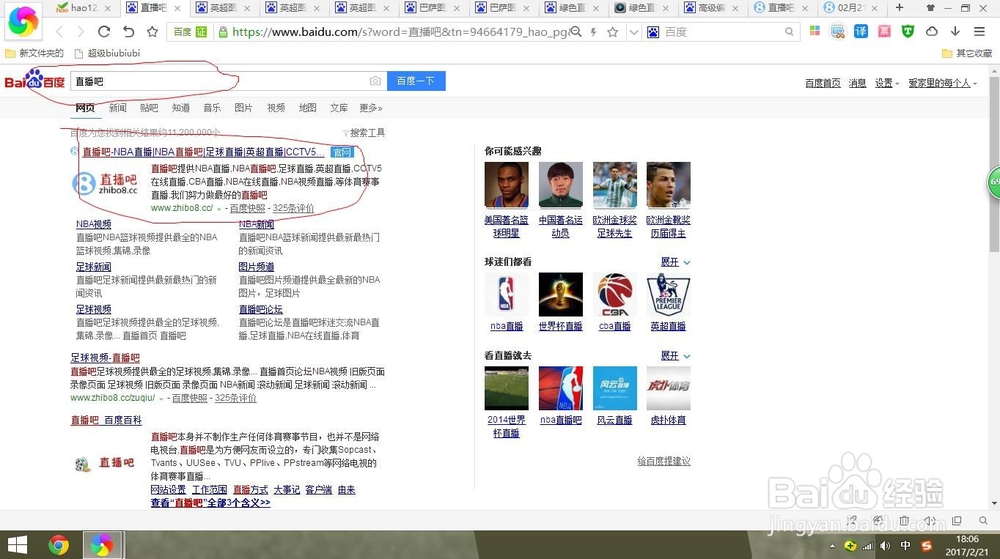The width and height of the screenshot is (1000, 559).
Task: Restore closed tab with the undo arrow
Action: tap(128, 32)
